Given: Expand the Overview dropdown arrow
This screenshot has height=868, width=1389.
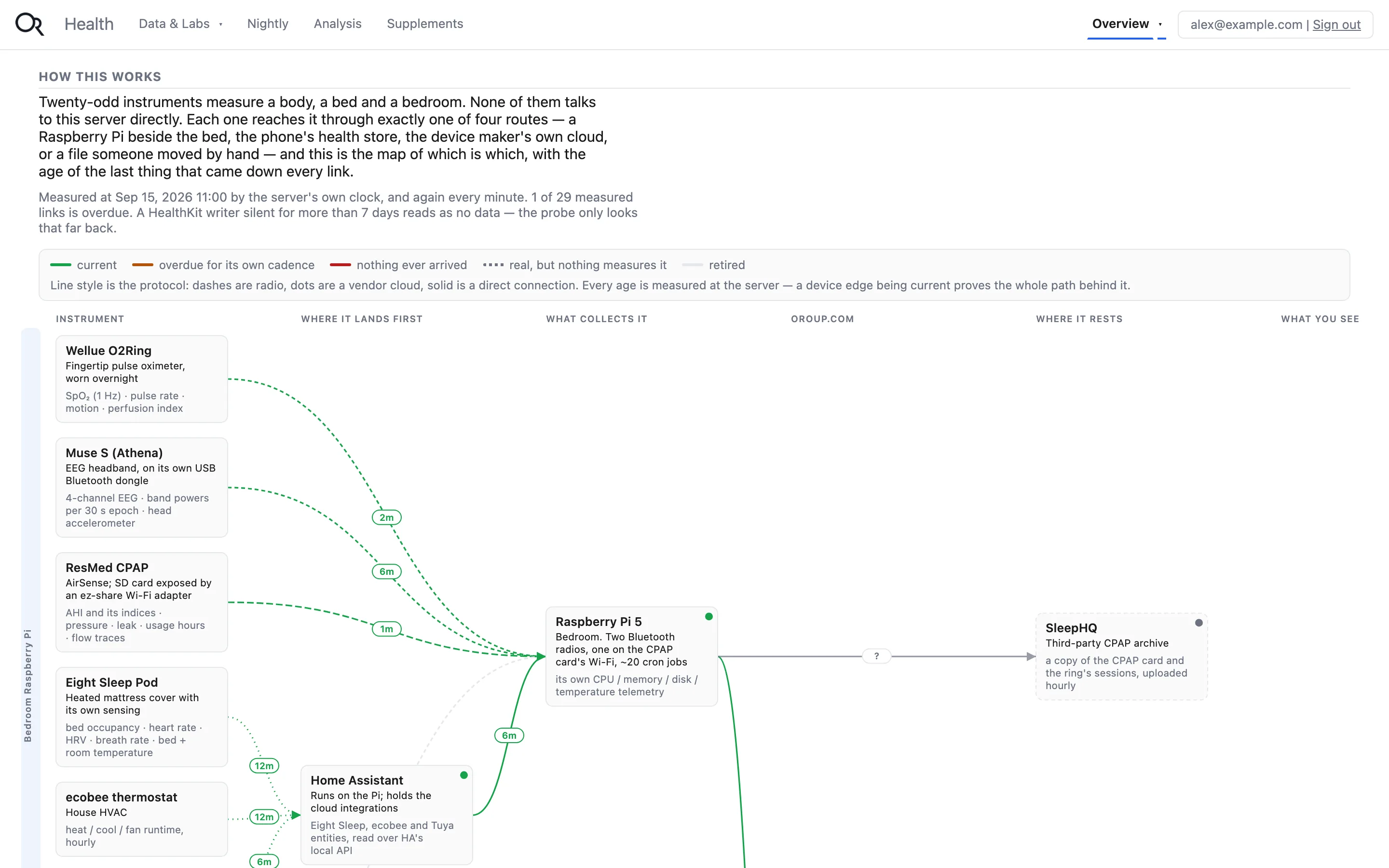Looking at the screenshot, I should (1160, 25).
